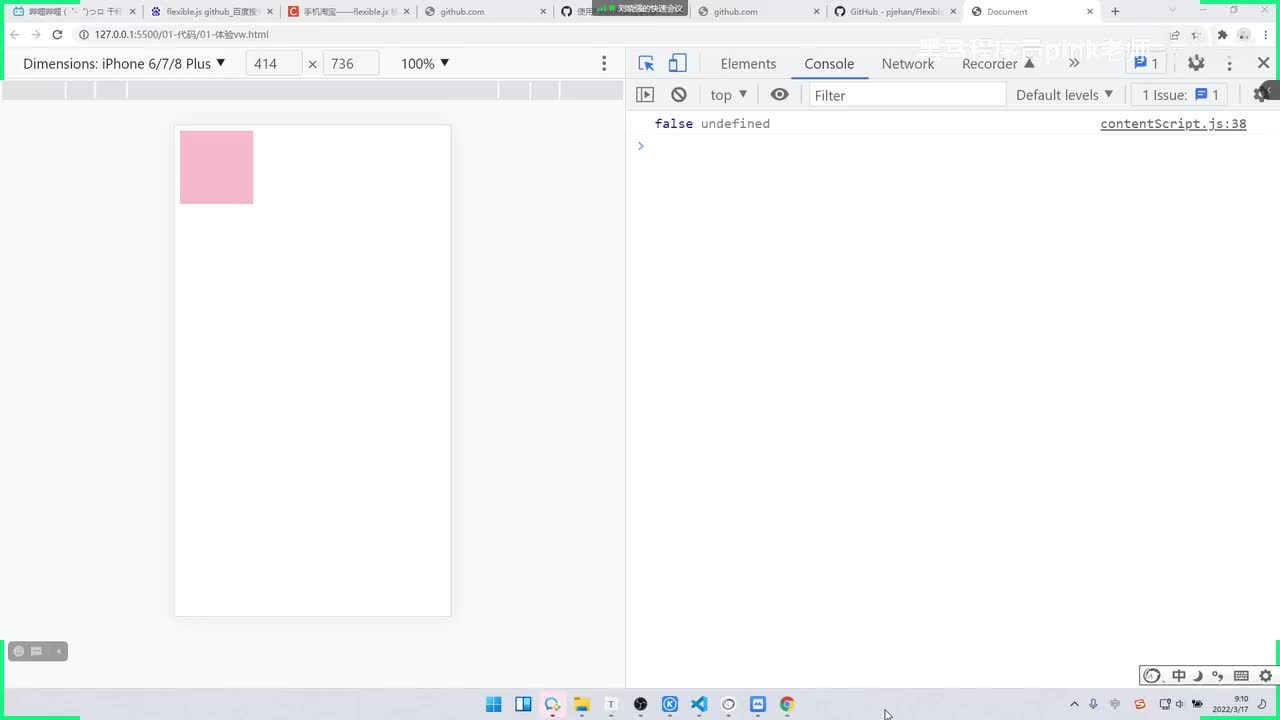Switch to the 手机淘宝 flexible.js tab

(x=349, y=12)
